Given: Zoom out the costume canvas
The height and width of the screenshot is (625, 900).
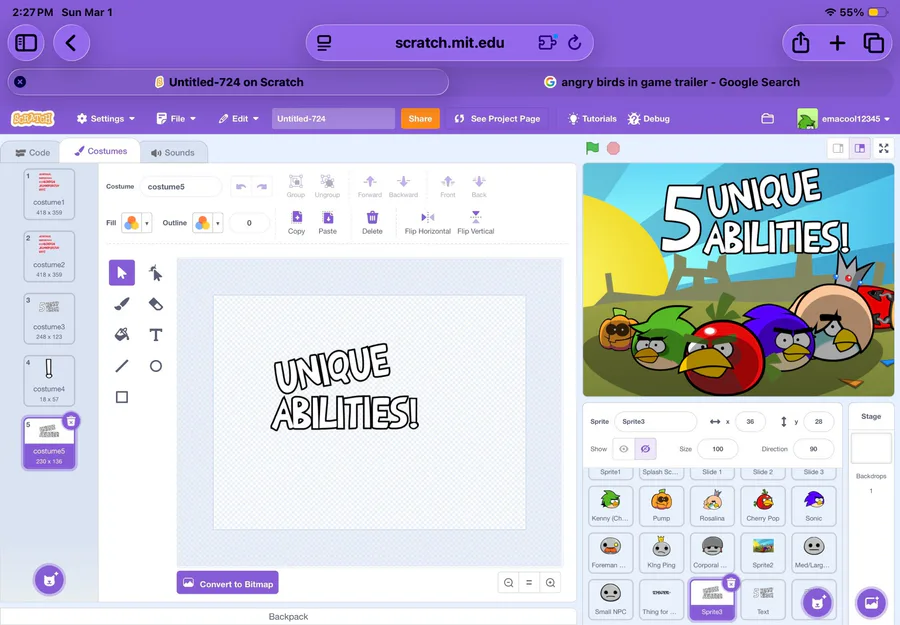Looking at the screenshot, I should [x=509, y=583].
